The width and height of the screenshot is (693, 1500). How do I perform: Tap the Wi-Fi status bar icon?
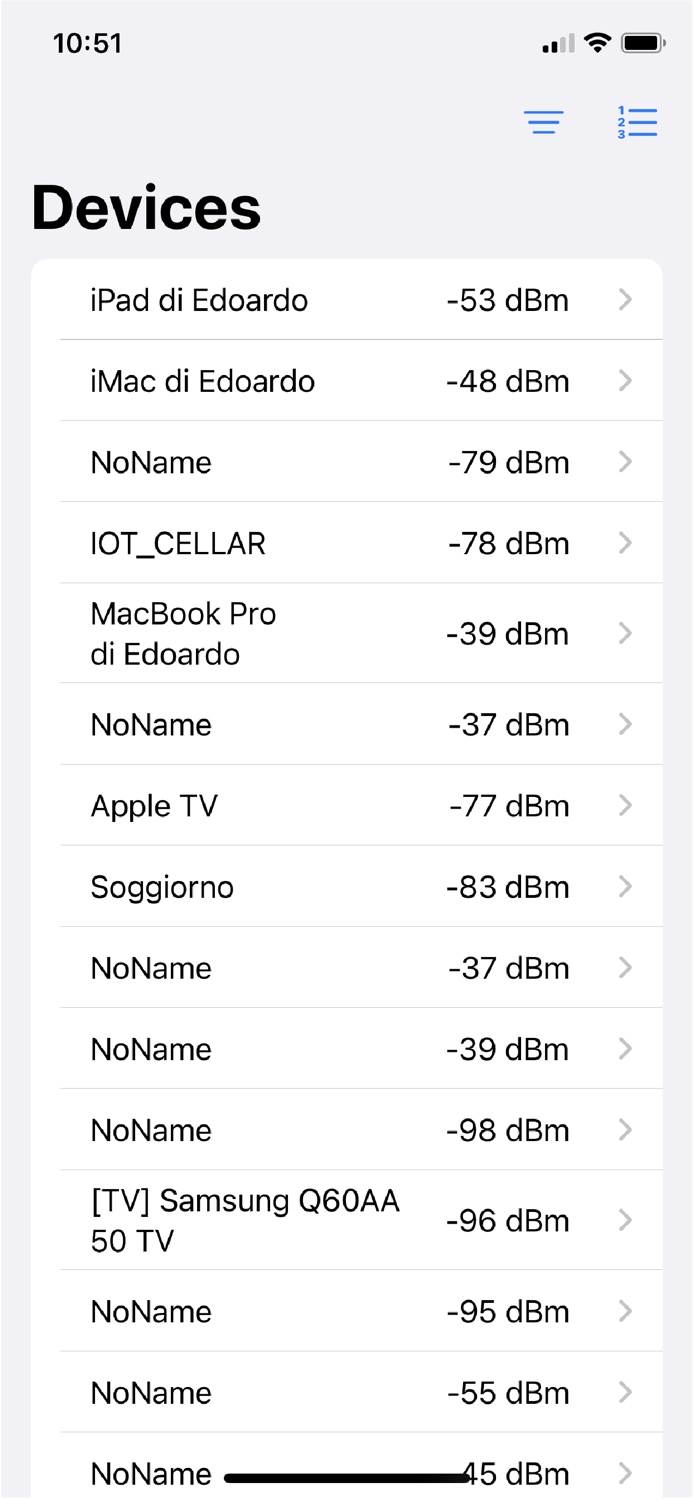pyautogui.click(x=597, y=42)
